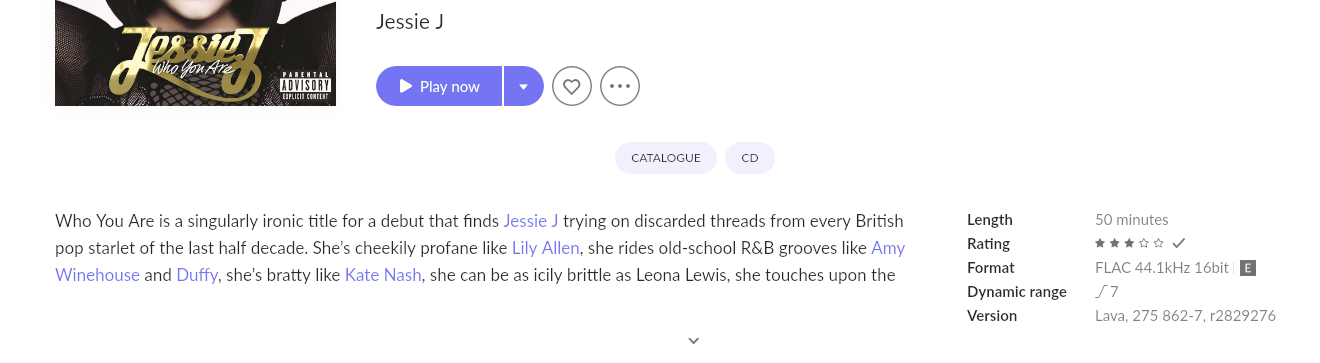Image resolution: width=1320 pixels, height=363 pixels.
Task: Open the Amy Winehouse artist link
Action: tap(480, 261)
